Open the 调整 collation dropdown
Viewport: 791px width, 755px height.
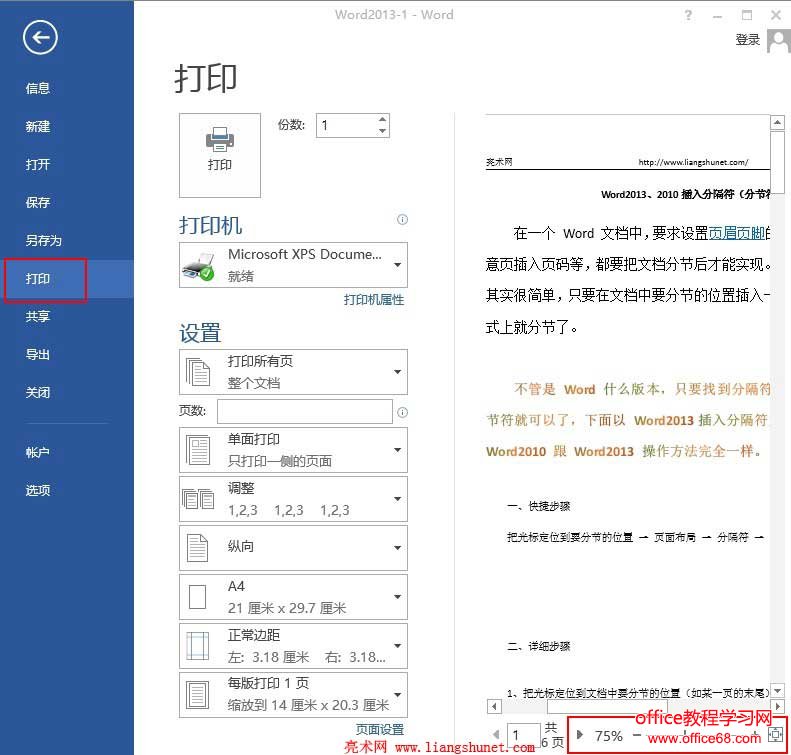[x=294, y=499]
